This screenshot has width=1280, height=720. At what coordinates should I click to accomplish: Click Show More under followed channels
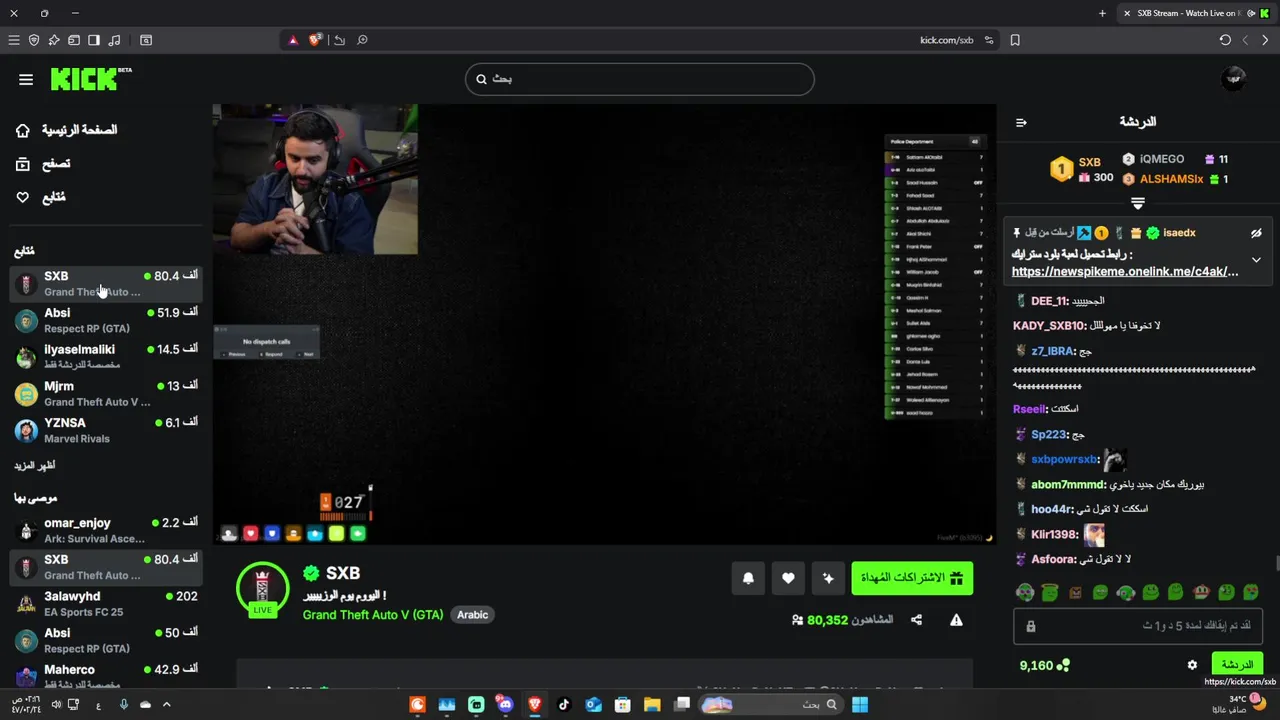click(x=34, y=466)
